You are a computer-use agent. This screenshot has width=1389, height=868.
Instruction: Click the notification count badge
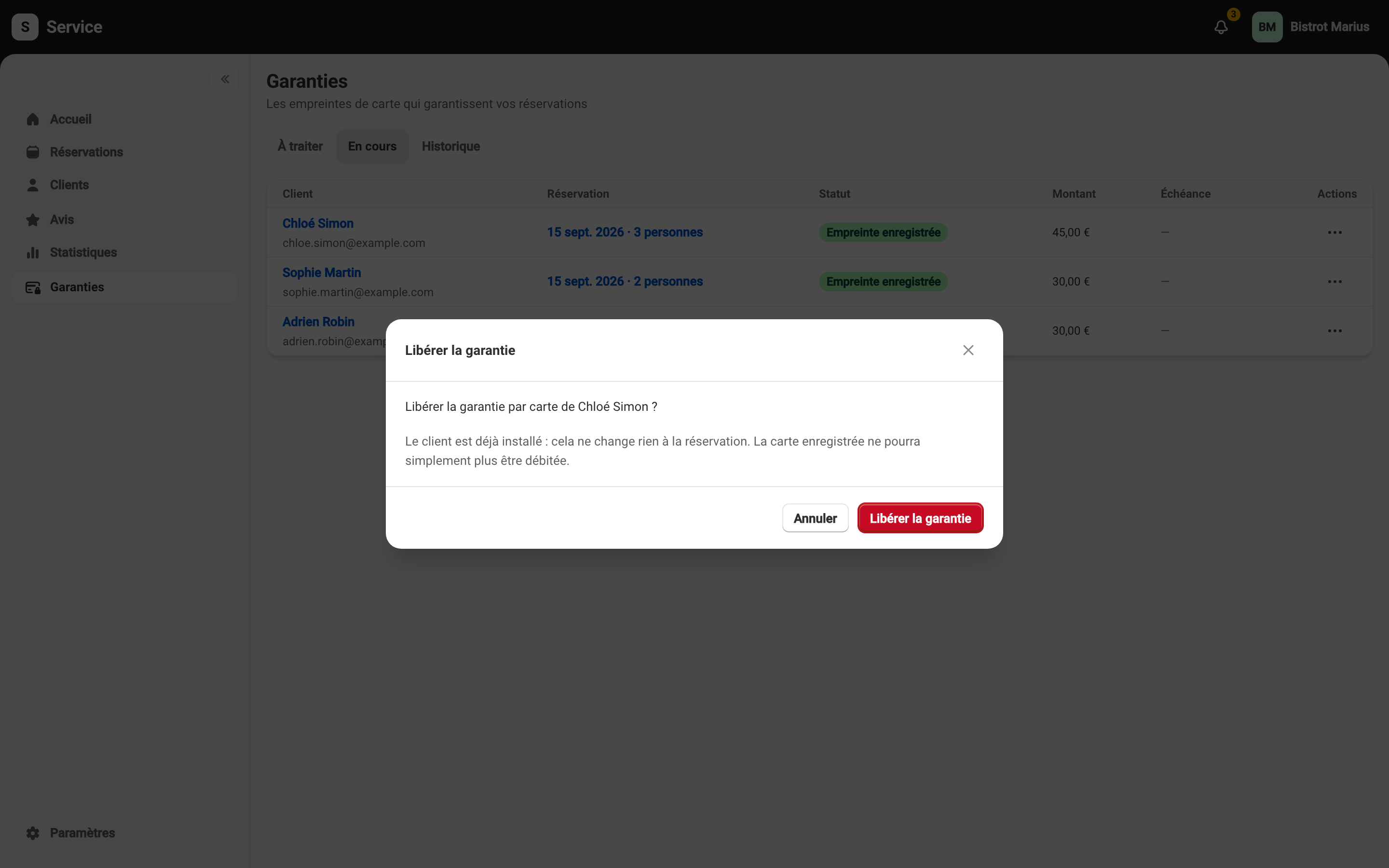[x=1233, y=14]
